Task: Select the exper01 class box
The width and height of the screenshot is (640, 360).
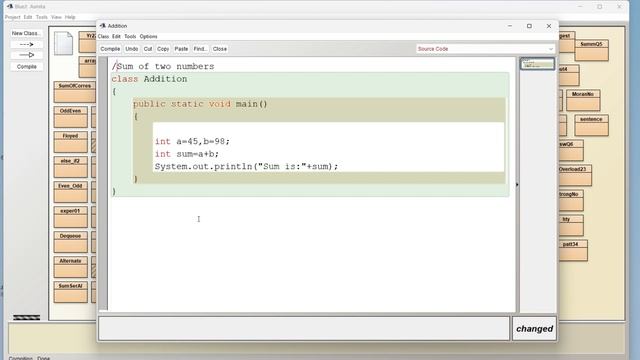Action: 71,217
